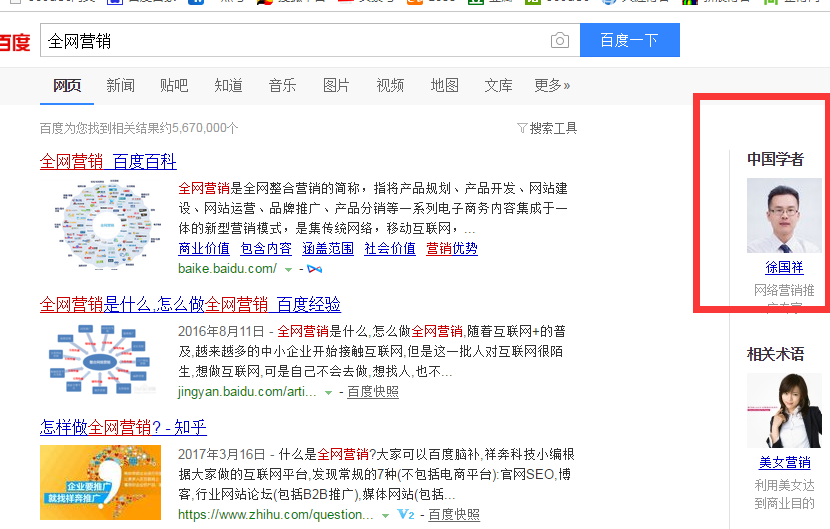Expand the 更多» menu
Viewport: 830px width, 529px height.
point(552,85)
